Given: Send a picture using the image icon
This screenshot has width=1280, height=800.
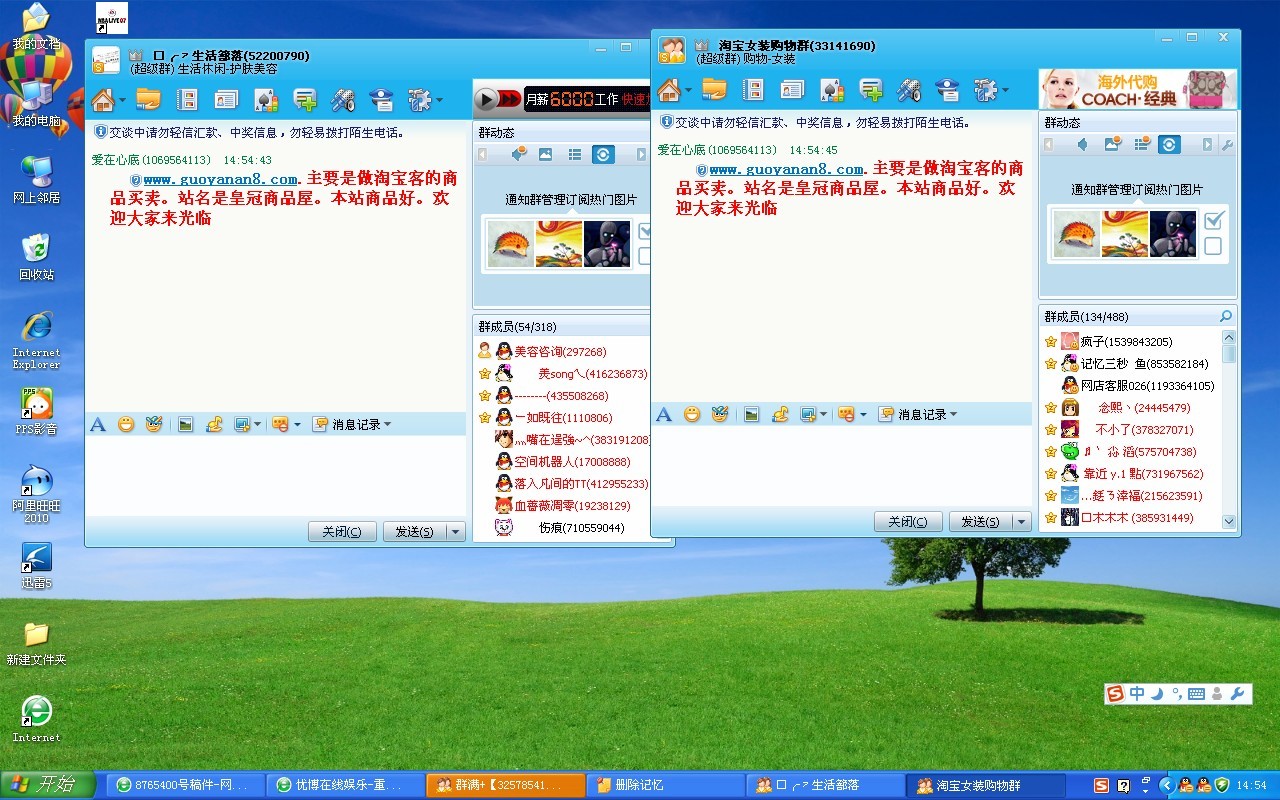Looking at the screenshot, I should coord(753,413).
